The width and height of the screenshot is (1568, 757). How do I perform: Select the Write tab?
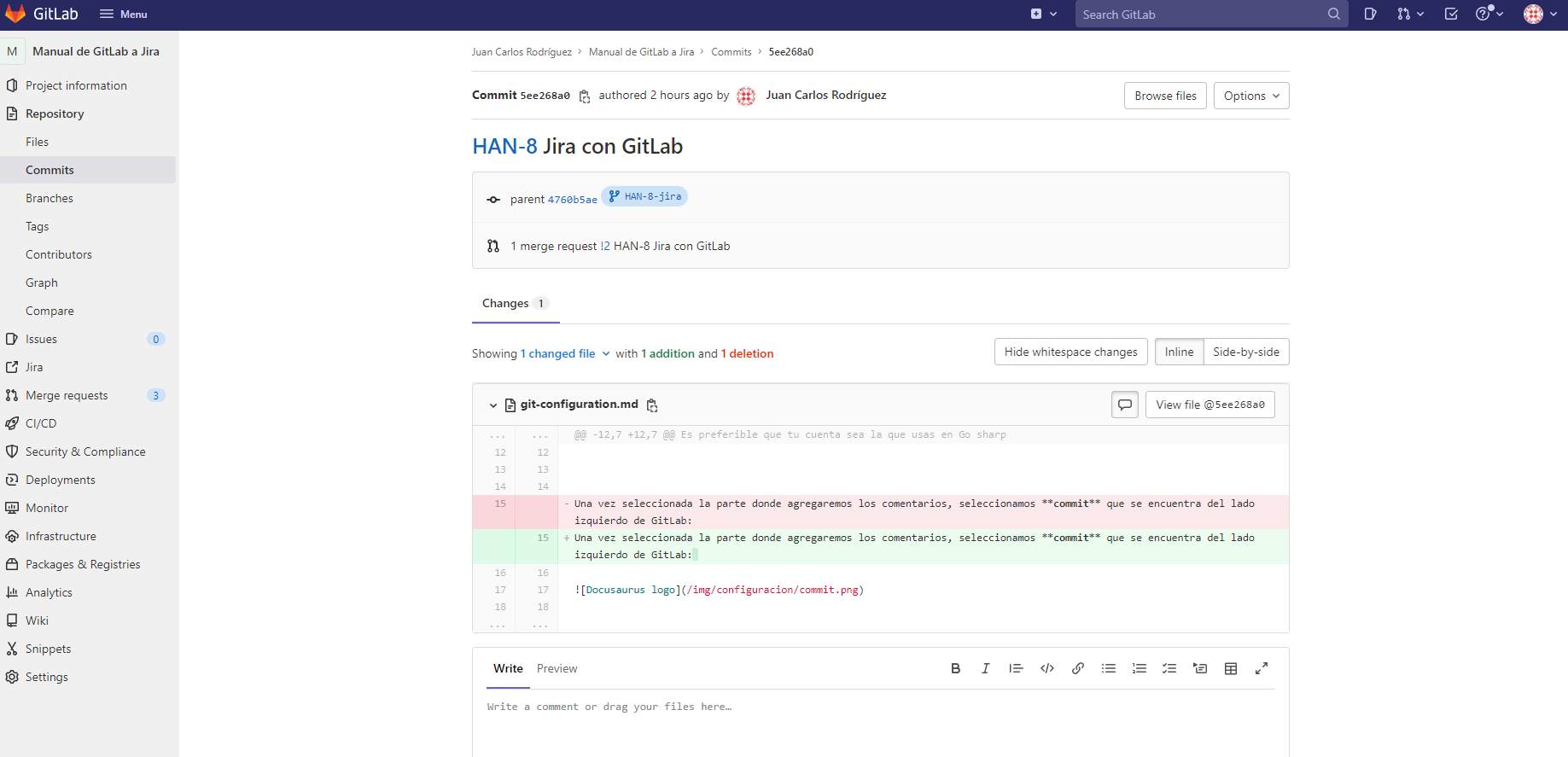point(508,669)
